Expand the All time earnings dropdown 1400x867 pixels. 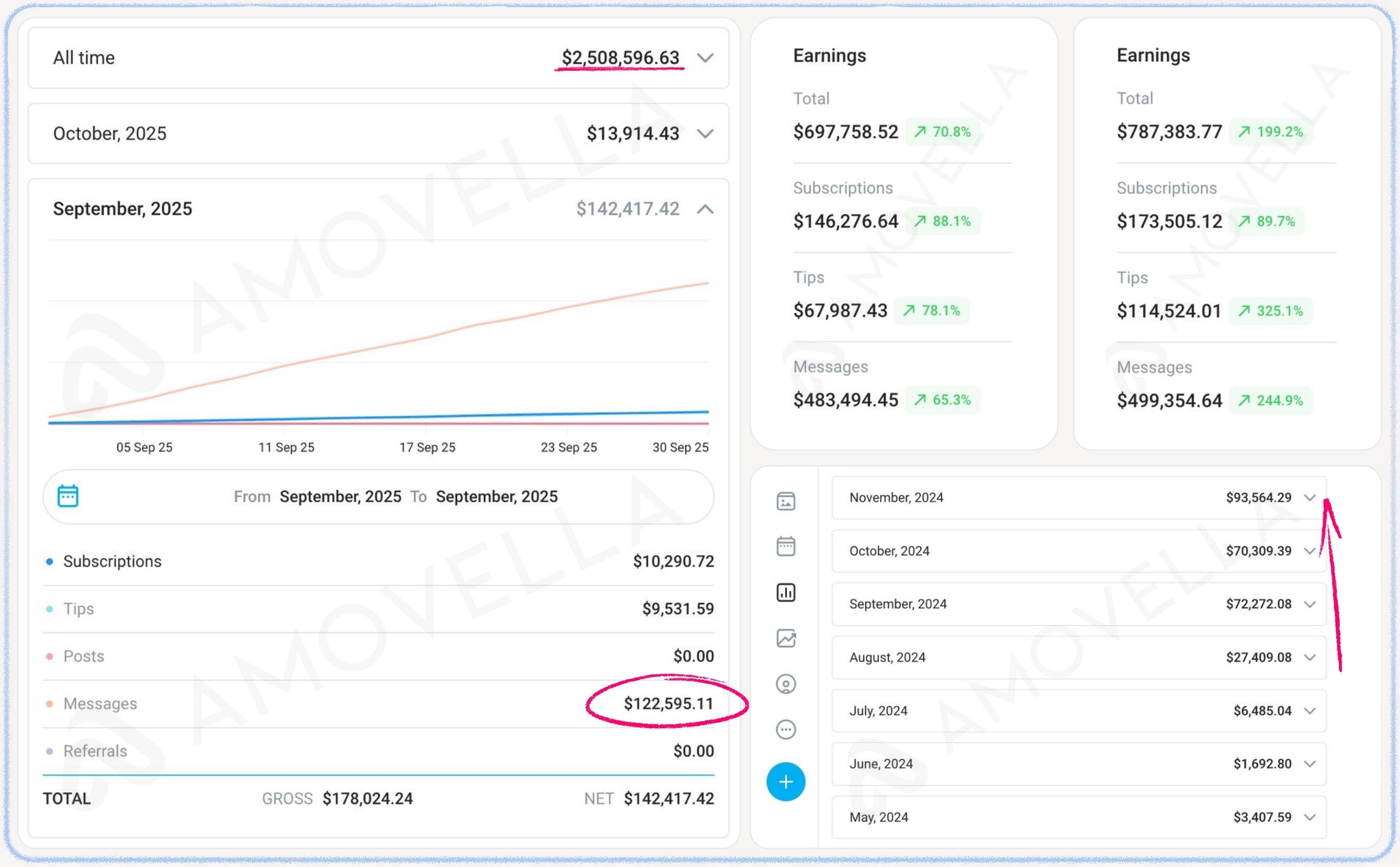point(707,57)
